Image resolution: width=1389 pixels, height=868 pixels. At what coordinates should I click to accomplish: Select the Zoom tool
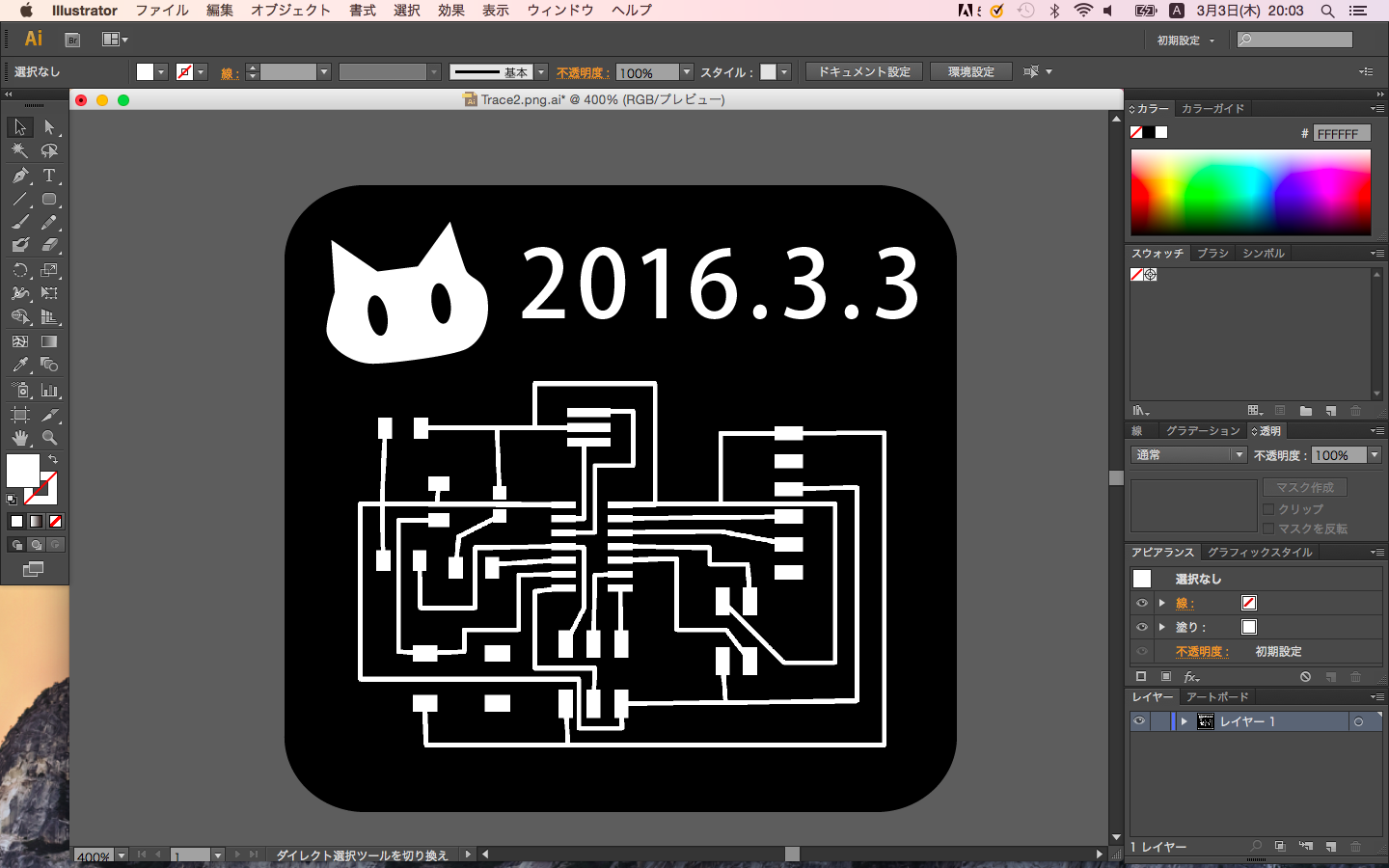[49, 438]
